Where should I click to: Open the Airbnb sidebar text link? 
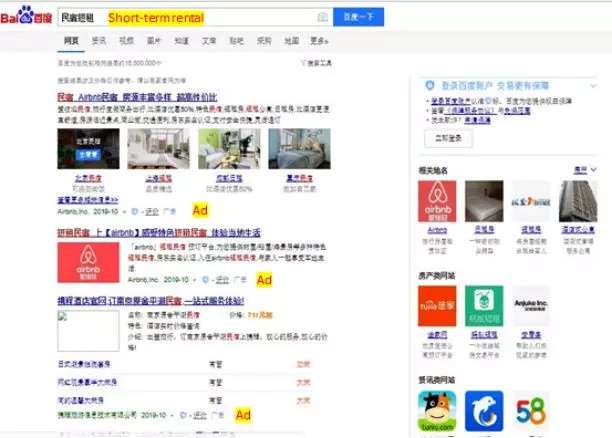(x=437, y=230)
